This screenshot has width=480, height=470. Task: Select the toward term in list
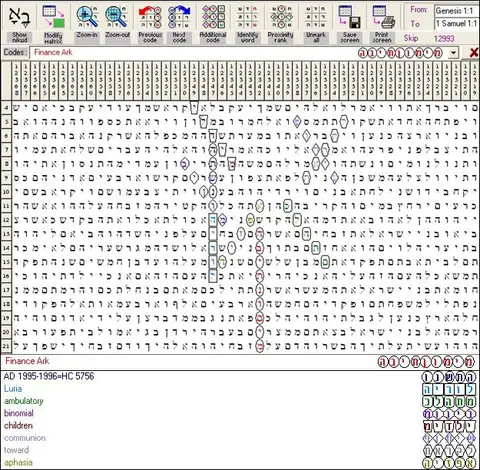click(x=16, y=451)
